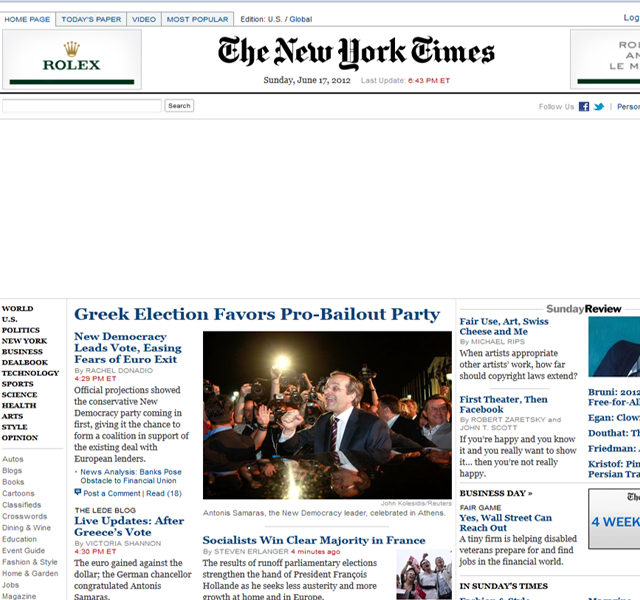
Task: Open the Greek Election Favors Pro-Bailout Party headline
Action: pyautogui.click(x=257, y=314)
